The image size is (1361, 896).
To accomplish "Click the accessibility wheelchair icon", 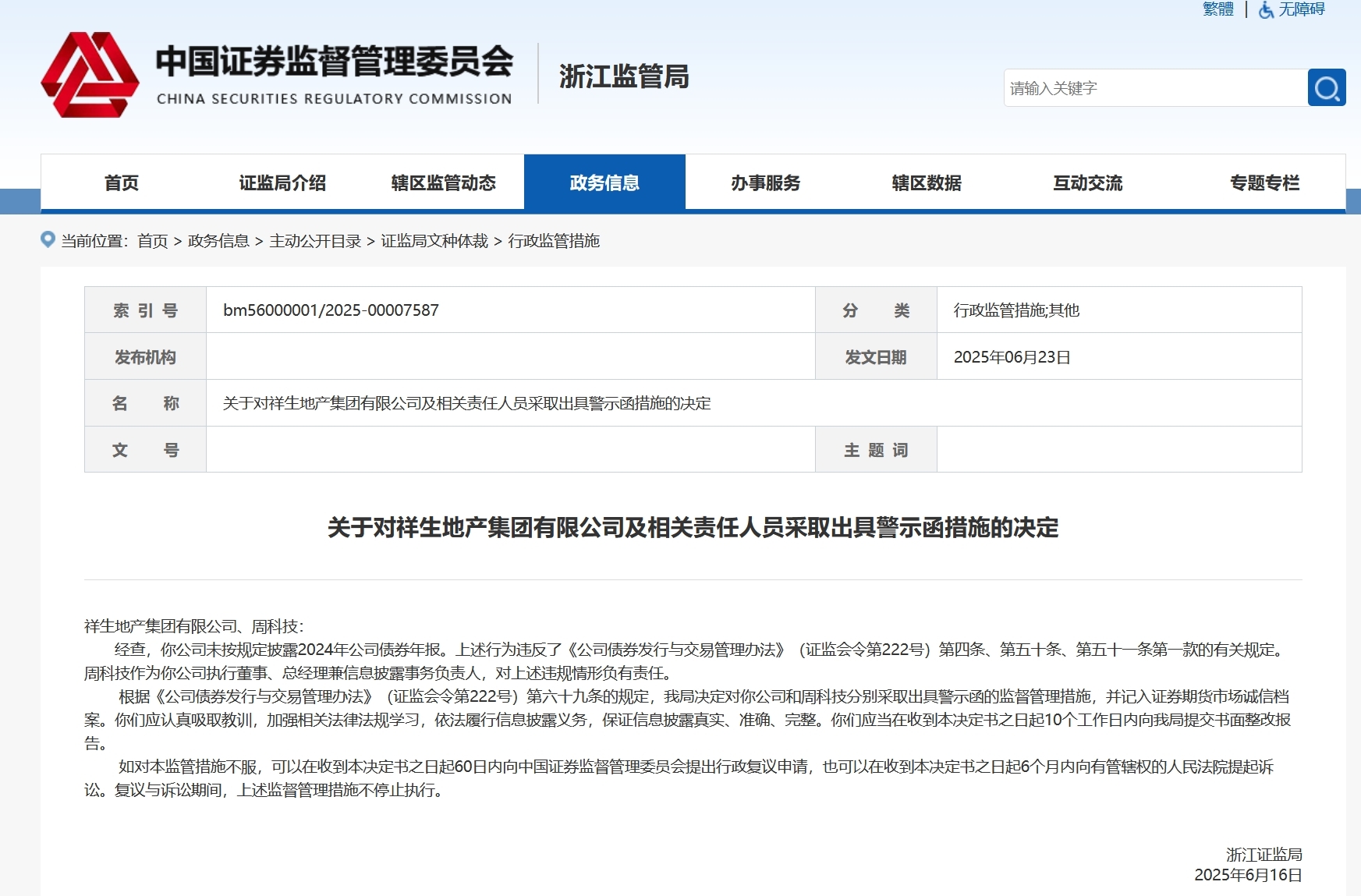I will click(x=1267, y=10).
